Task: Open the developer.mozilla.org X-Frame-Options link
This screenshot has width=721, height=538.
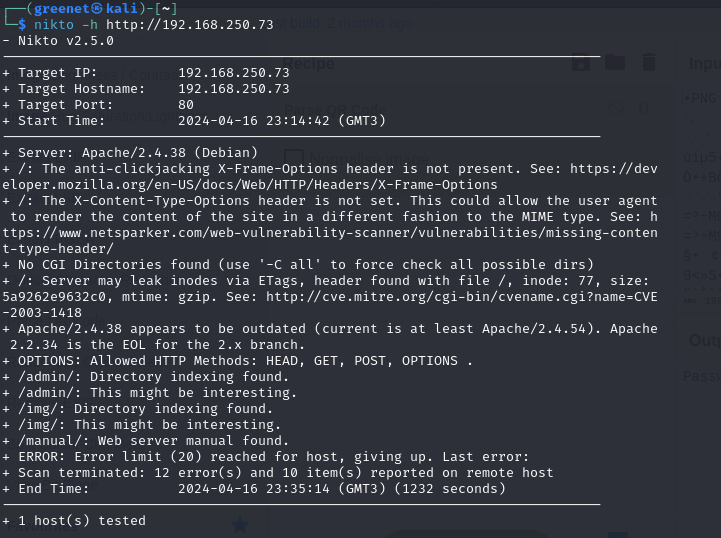Action: pyautogui.click(x=250, y=184)
